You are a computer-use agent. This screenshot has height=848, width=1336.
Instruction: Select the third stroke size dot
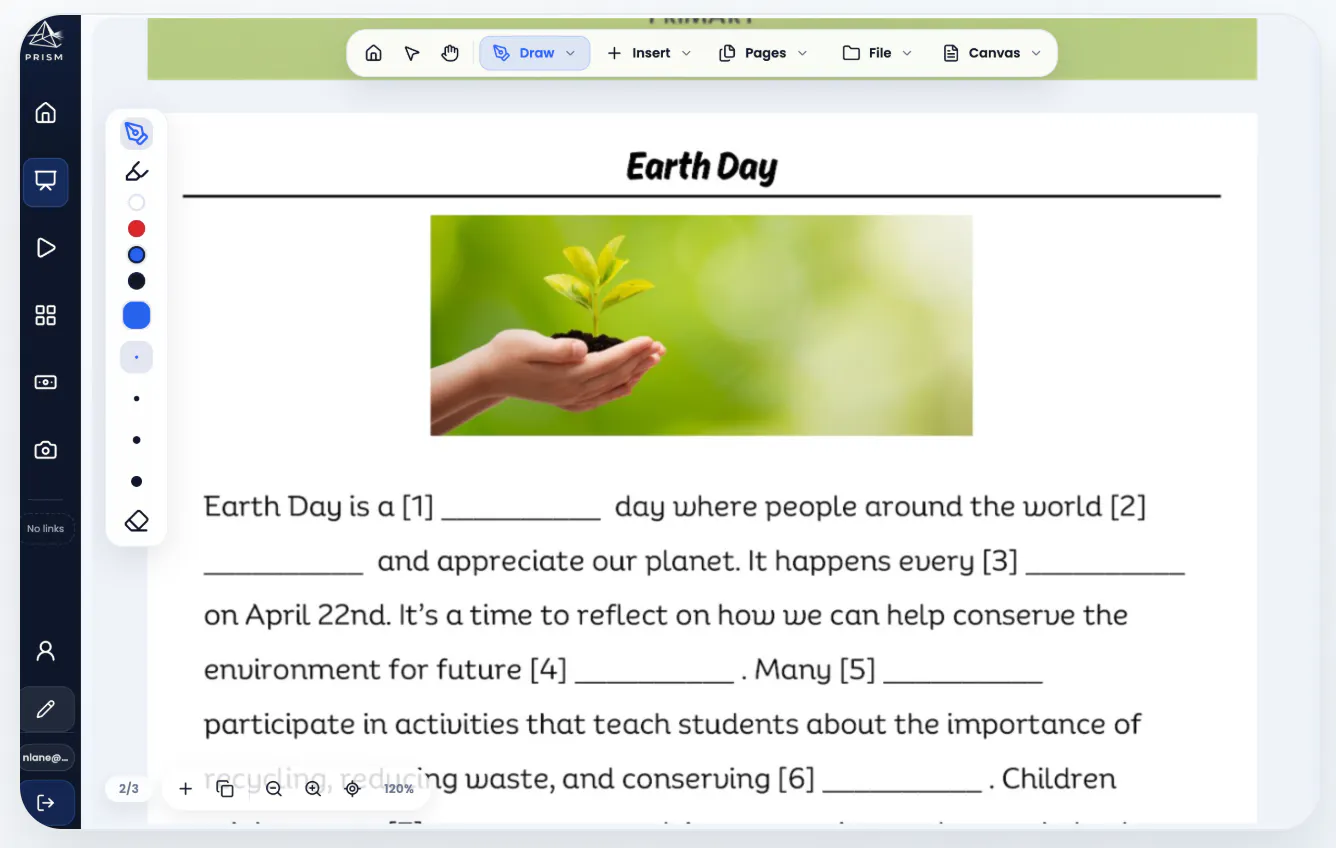(x=137, y=440)
